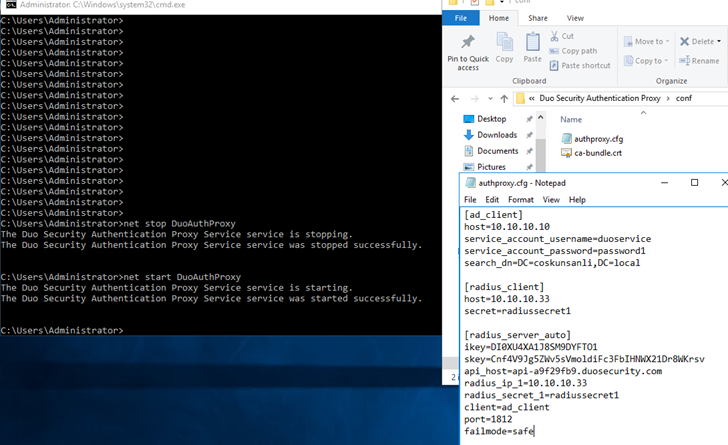This screenshot has width=728, height=445.
Task: Click Paste shortcut in ribbon
Action: (x=580, y=65)
